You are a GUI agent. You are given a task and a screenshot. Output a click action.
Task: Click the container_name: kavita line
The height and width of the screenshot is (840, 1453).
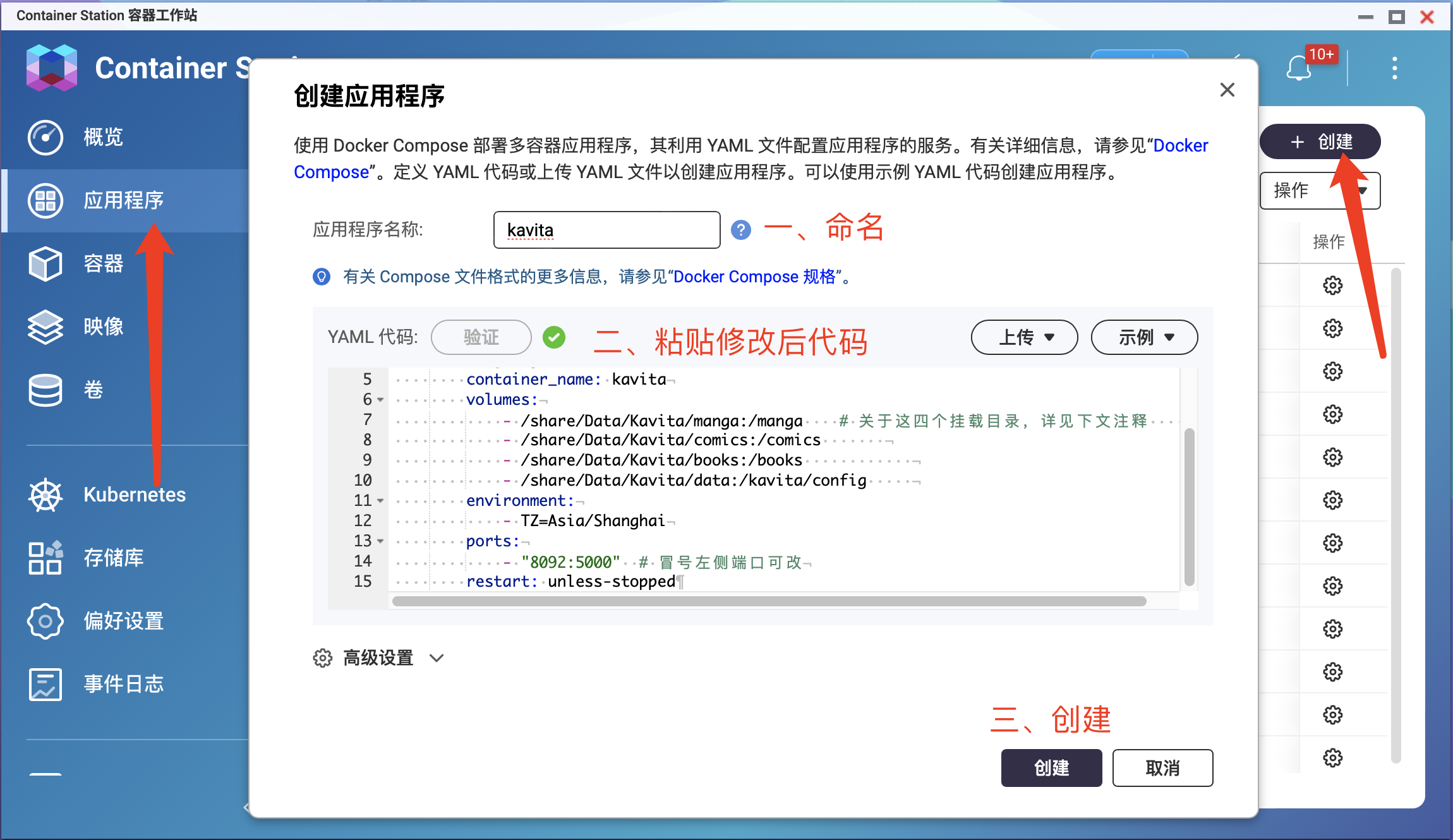[x=566, y=380]
